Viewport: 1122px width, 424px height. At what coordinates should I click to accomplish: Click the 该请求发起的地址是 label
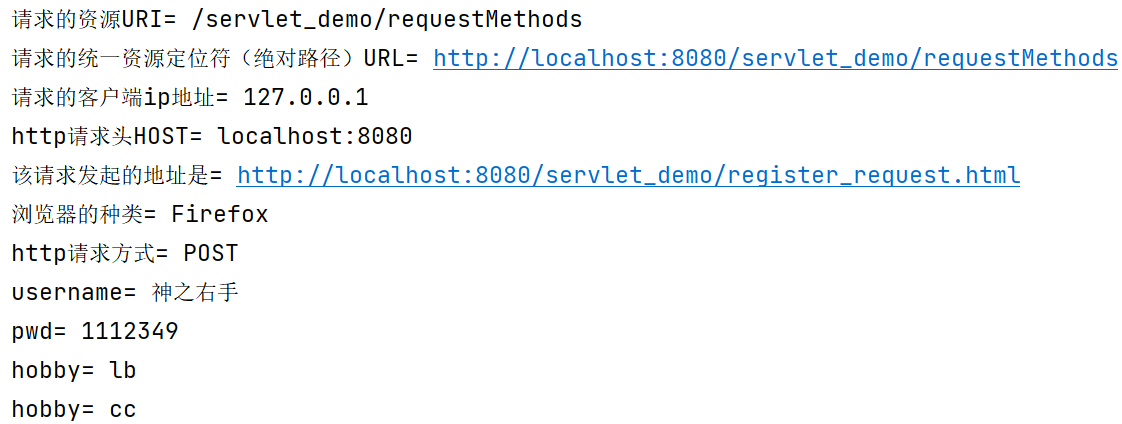[117, 175]
